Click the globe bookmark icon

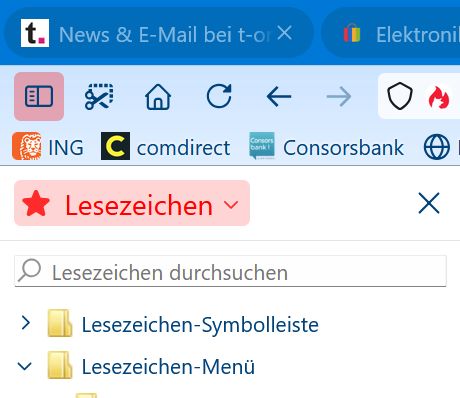click(x=436, y=147)
